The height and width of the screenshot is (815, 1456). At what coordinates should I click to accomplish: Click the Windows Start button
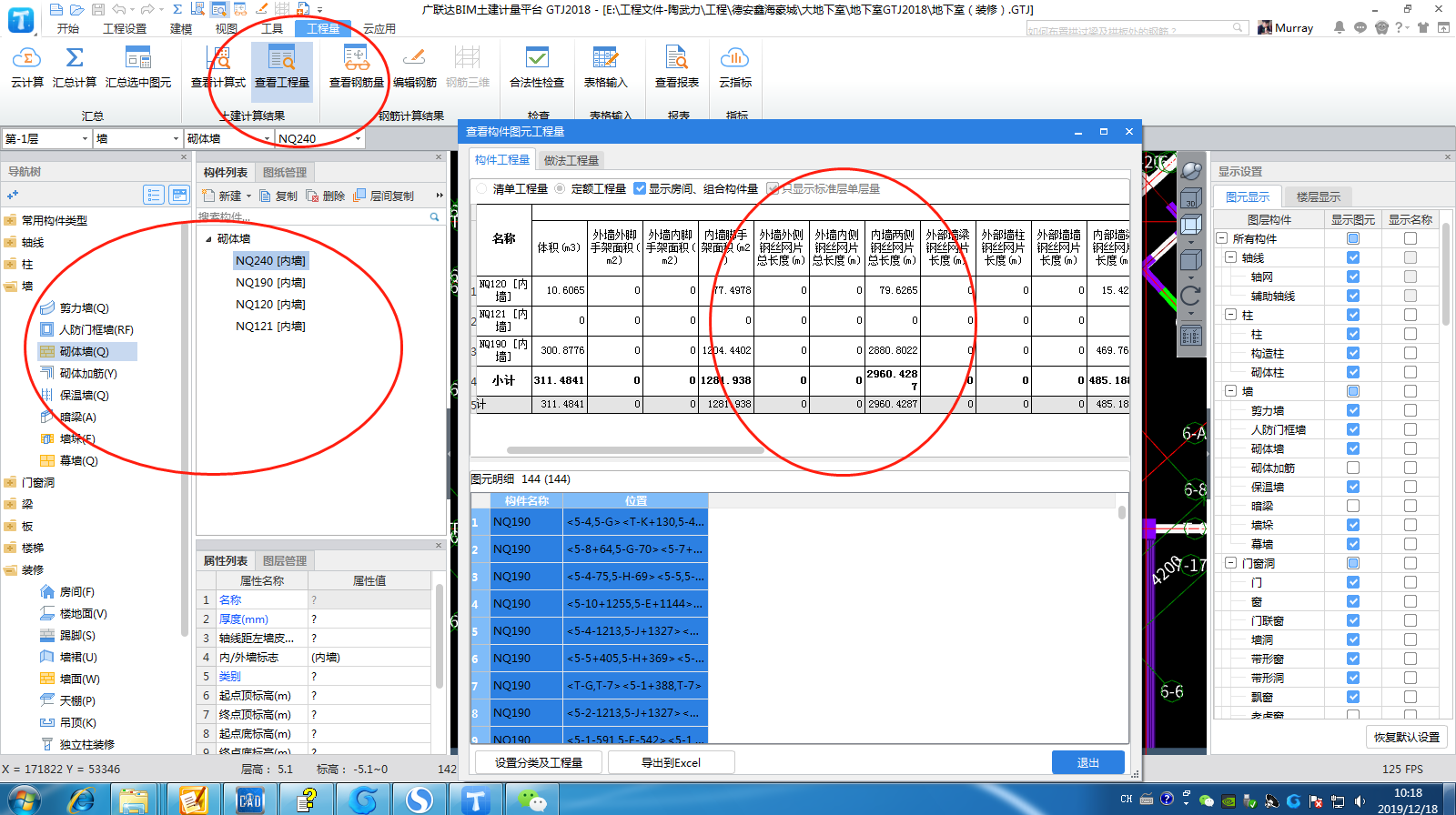[x=24, y=800]
